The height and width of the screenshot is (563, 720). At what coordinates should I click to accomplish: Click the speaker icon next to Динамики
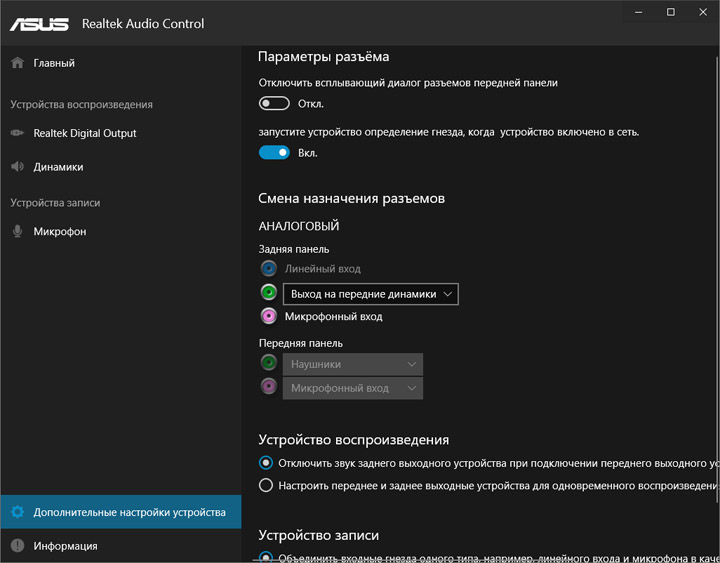pyautogui.click(x=17, y=166)
